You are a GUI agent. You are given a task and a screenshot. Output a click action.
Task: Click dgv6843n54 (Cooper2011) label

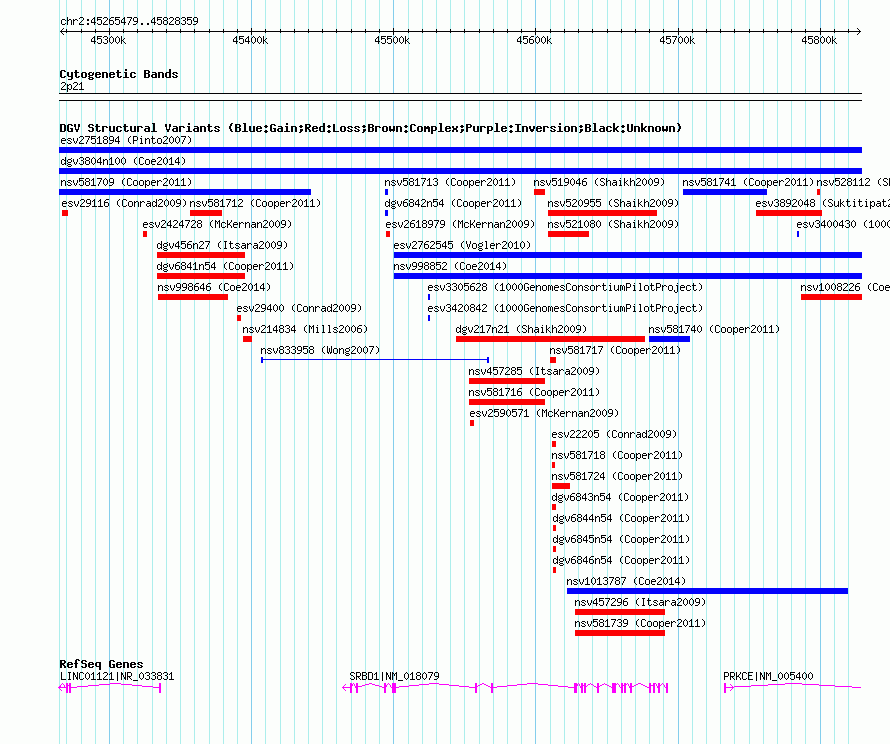620,497
